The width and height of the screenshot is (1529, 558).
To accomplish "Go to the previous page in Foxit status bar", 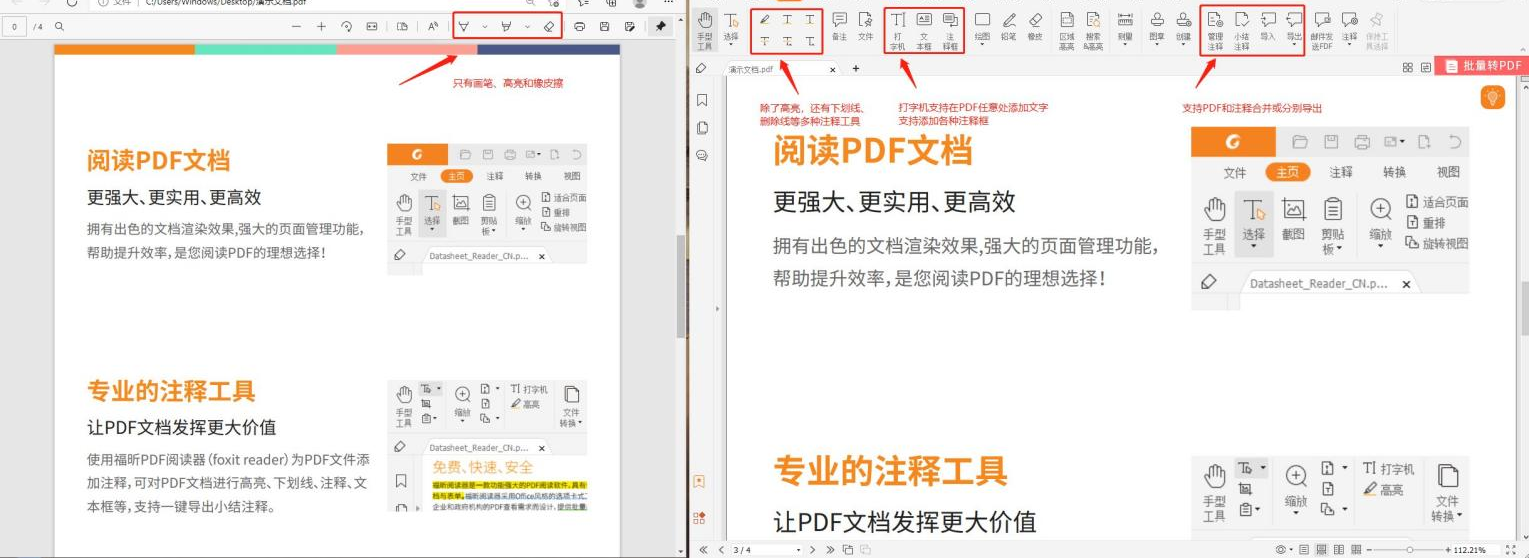I will [719, 550].
